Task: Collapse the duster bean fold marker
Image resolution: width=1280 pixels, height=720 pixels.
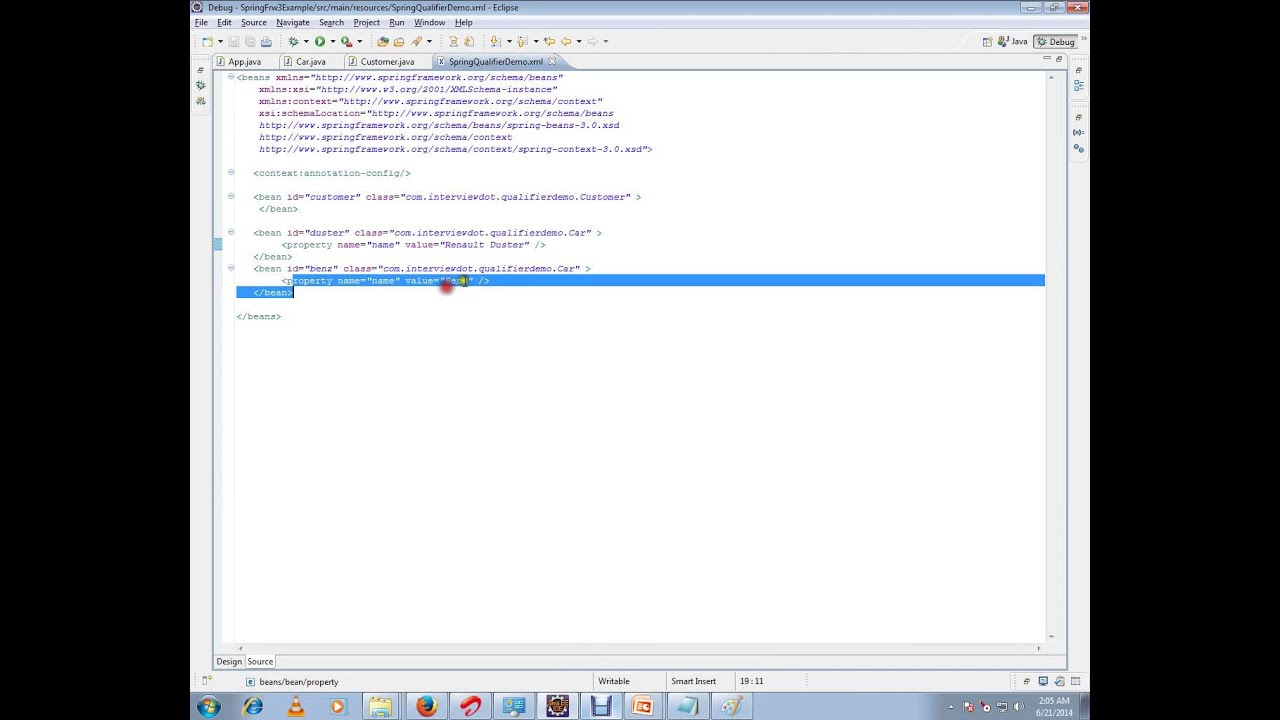Action: (x=231, y=232)
